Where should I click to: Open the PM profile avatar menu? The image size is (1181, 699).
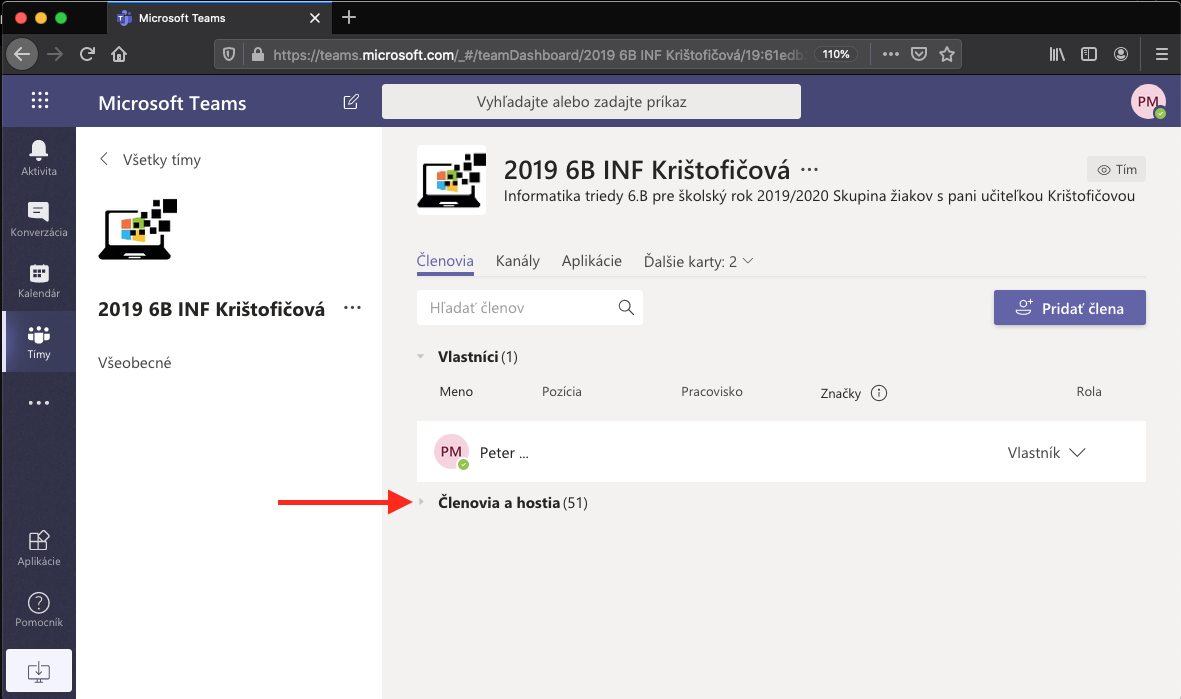coord(1147,101)
